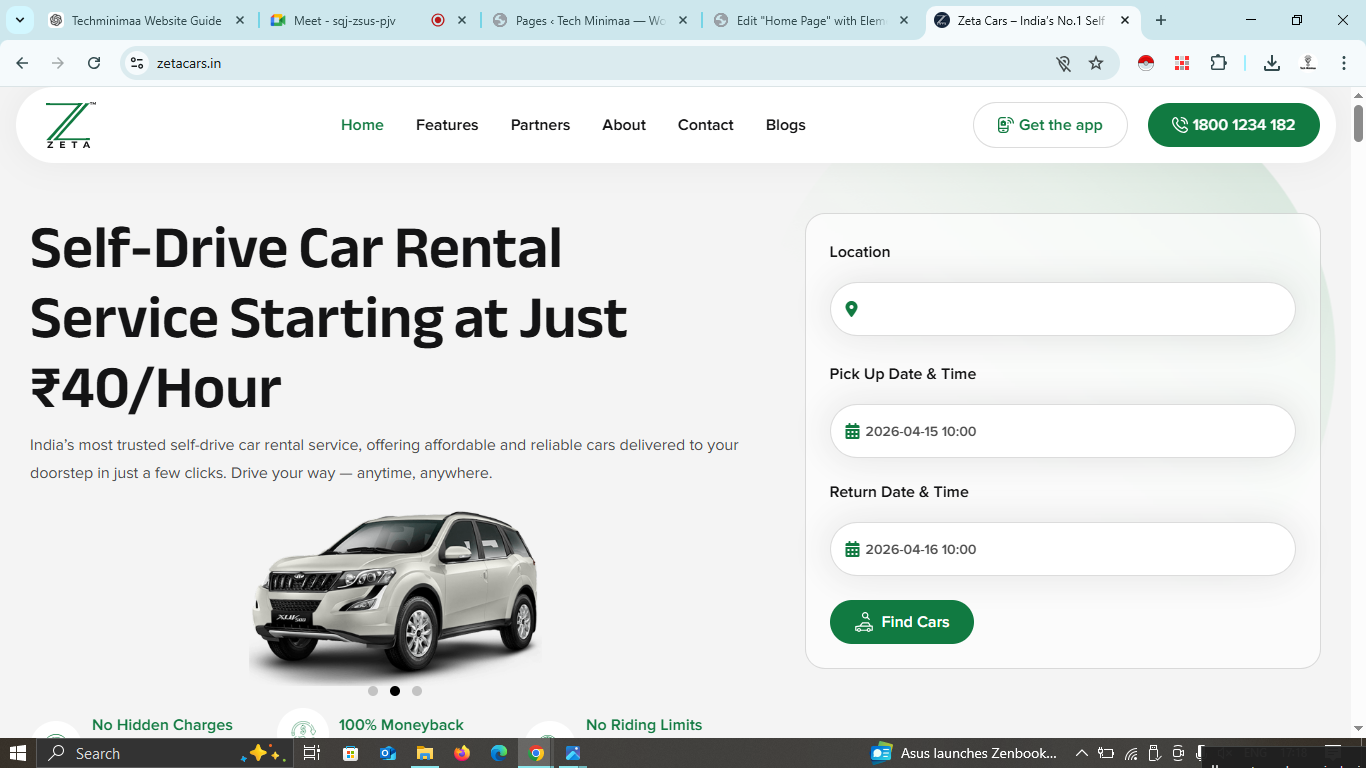
Task: Reload the page with refresh icon
Action: (x=94, y=63)
